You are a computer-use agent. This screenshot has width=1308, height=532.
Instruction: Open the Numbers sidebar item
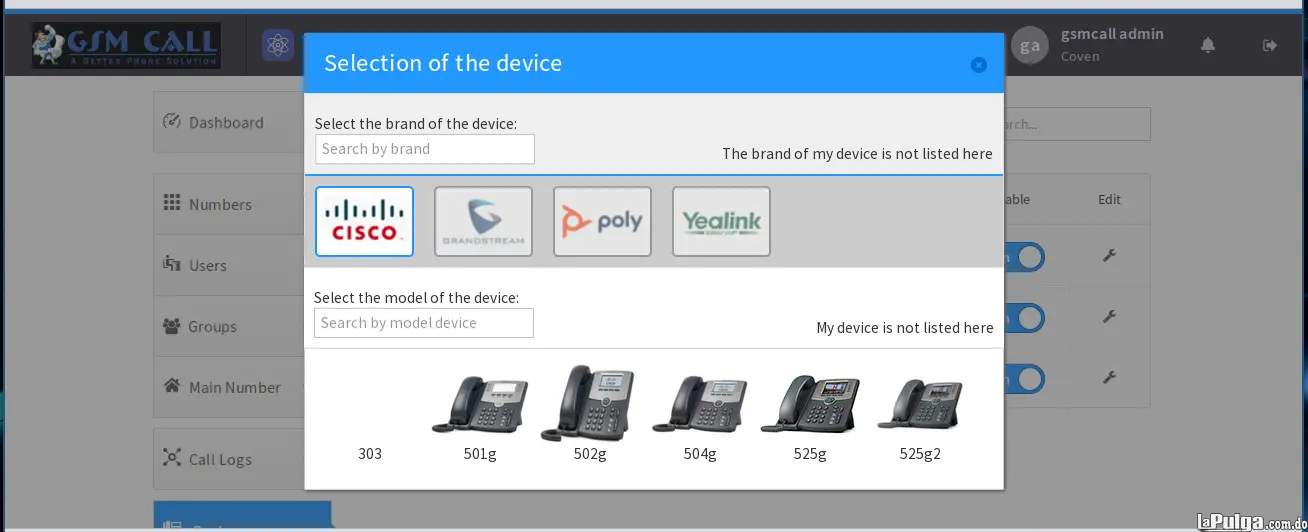click(x=229, y=204)
